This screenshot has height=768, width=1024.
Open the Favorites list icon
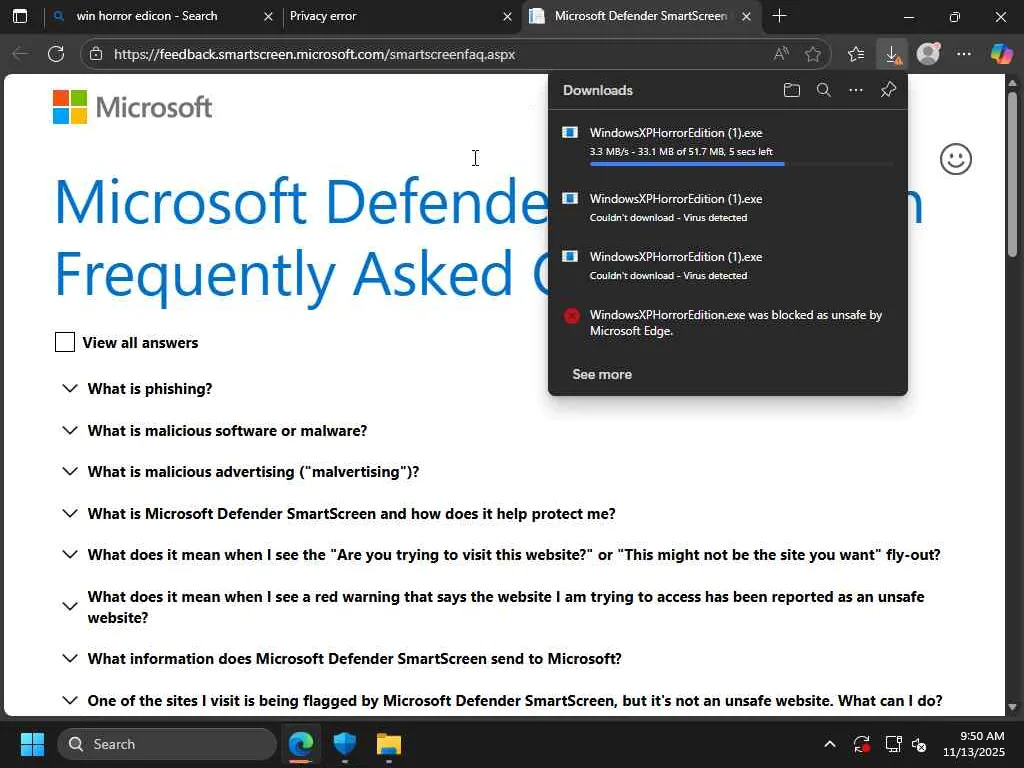(x=856, y=54)
